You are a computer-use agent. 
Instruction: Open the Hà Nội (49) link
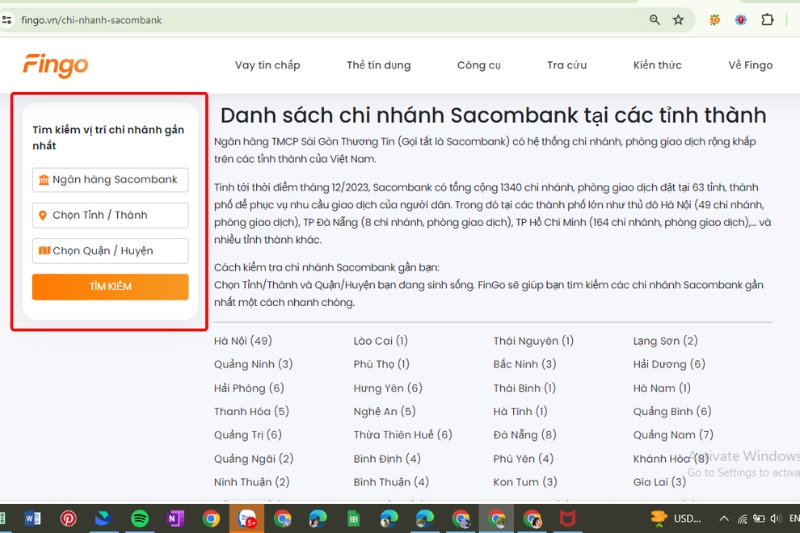(x=243, y=341)
